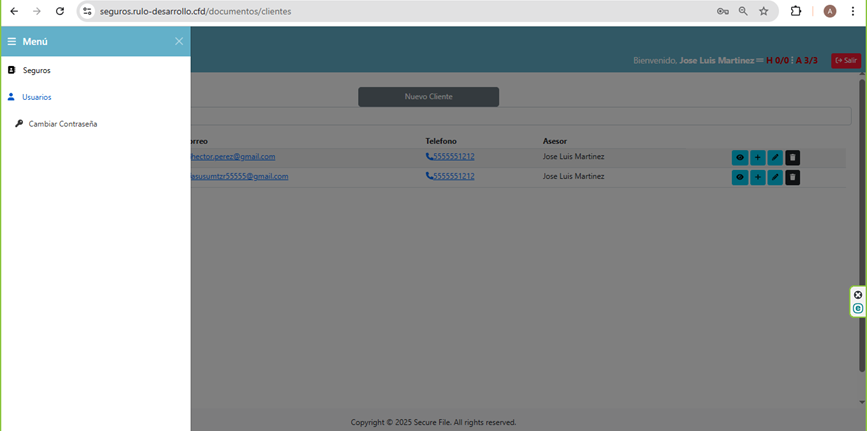Click the plus icon on second client row
The height and width of the screenshot is (431, 867).
757,177
